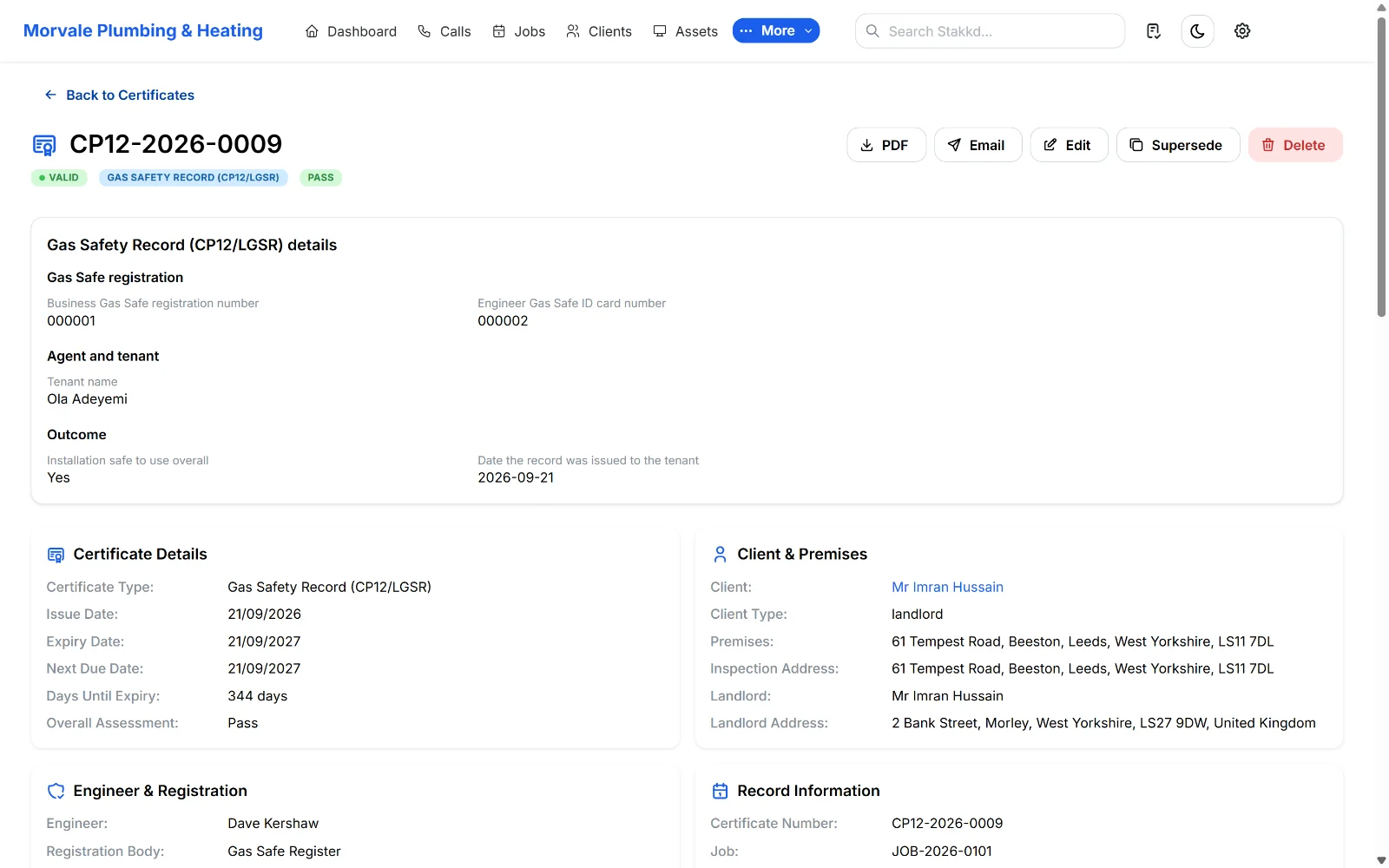Click the scrollbar down arrow

(1381, 860)
